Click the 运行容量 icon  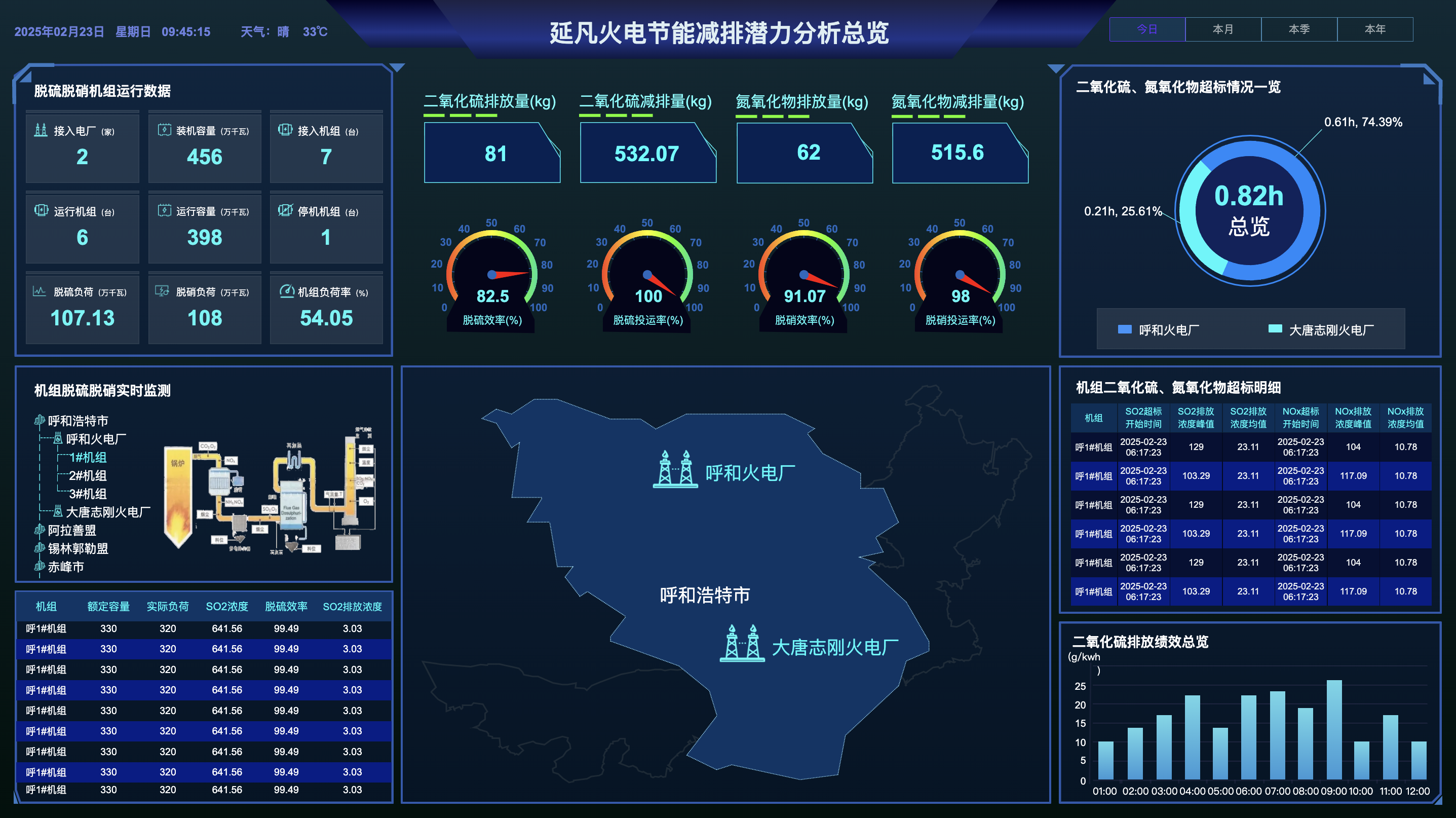[x=165, y=211]
